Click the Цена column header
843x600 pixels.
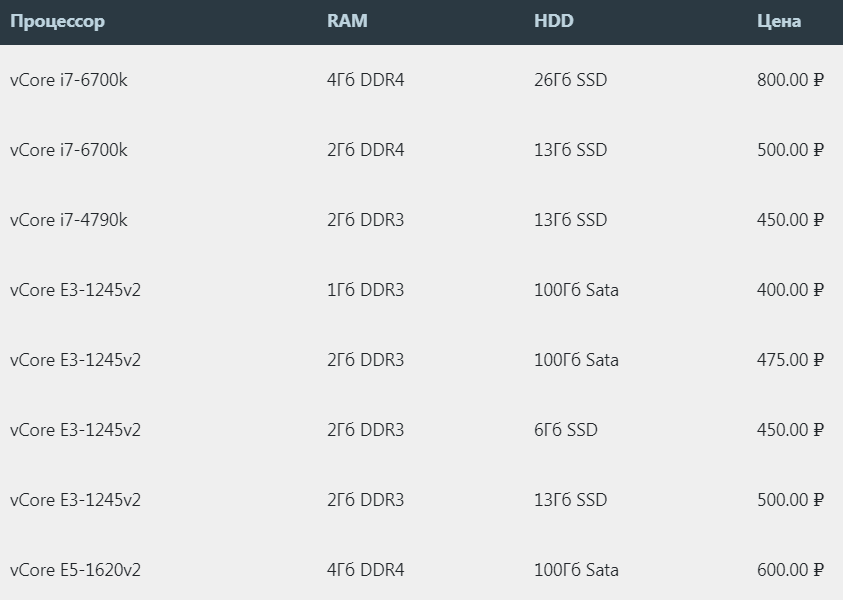coord(779,22)
